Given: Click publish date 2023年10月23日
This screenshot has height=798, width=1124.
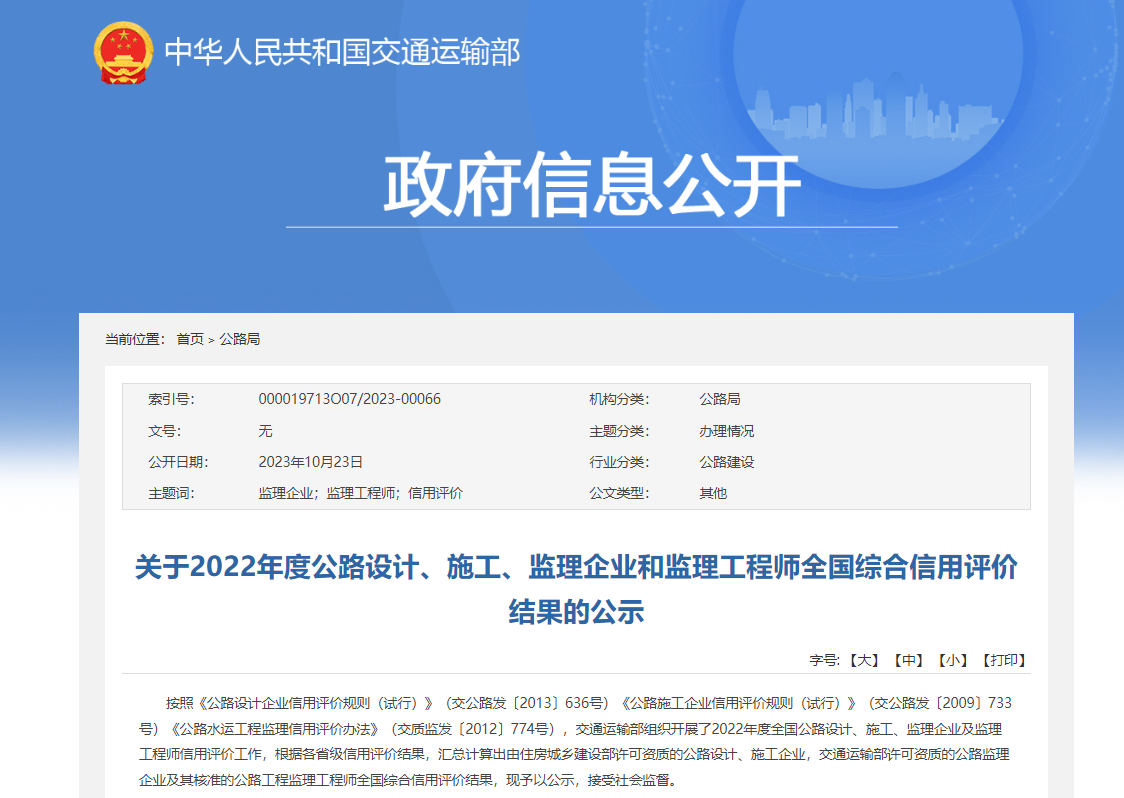Looking at the screenshot, I should [310, 462].
